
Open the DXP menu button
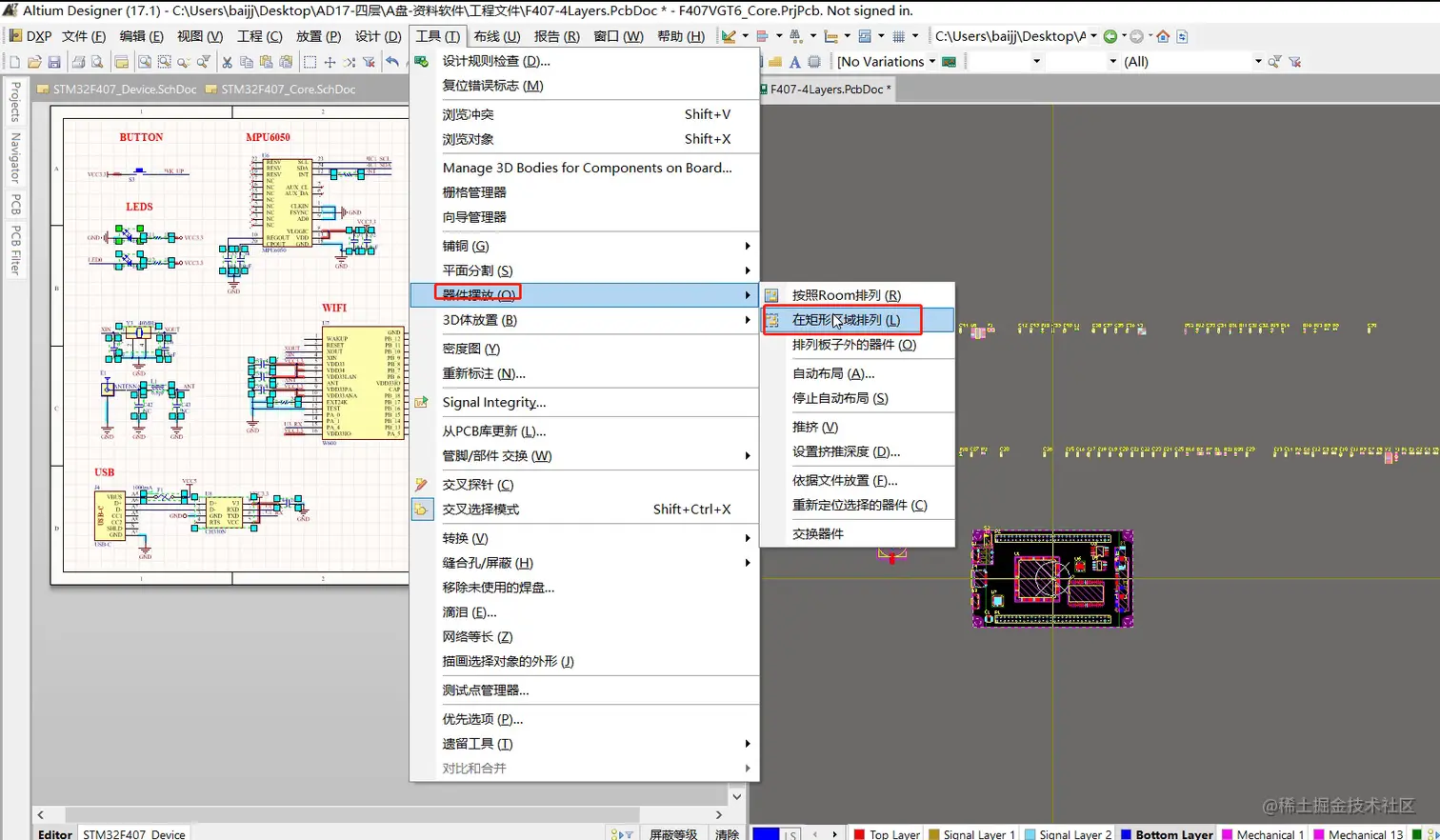(x=30, y=36)
